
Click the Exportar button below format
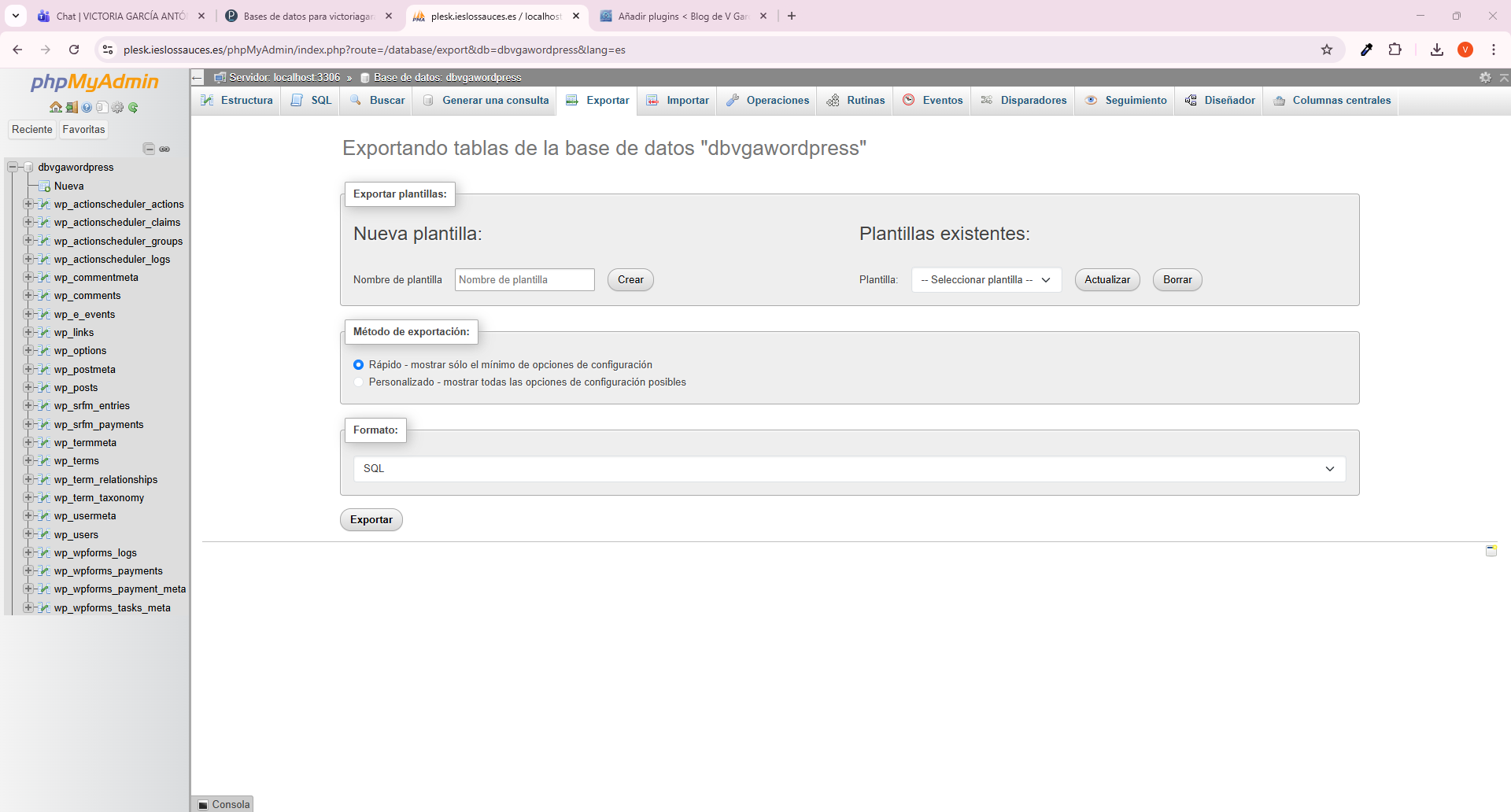coord(371,520)
